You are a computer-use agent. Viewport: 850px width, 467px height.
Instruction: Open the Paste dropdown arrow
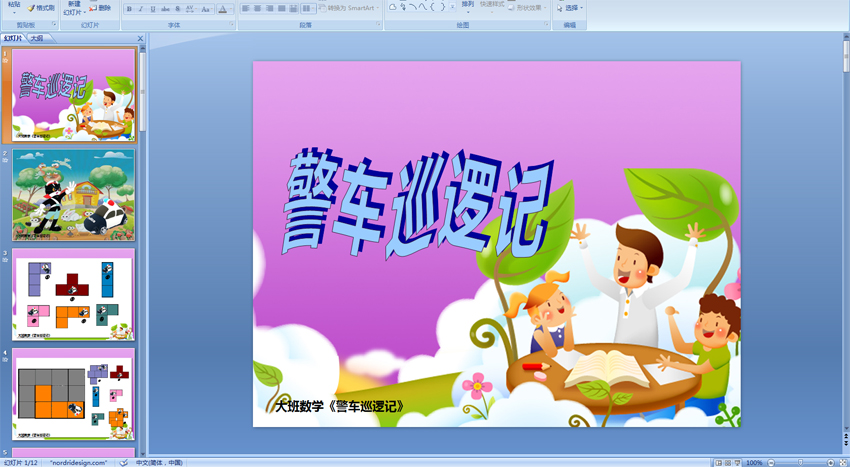(14, 12)
